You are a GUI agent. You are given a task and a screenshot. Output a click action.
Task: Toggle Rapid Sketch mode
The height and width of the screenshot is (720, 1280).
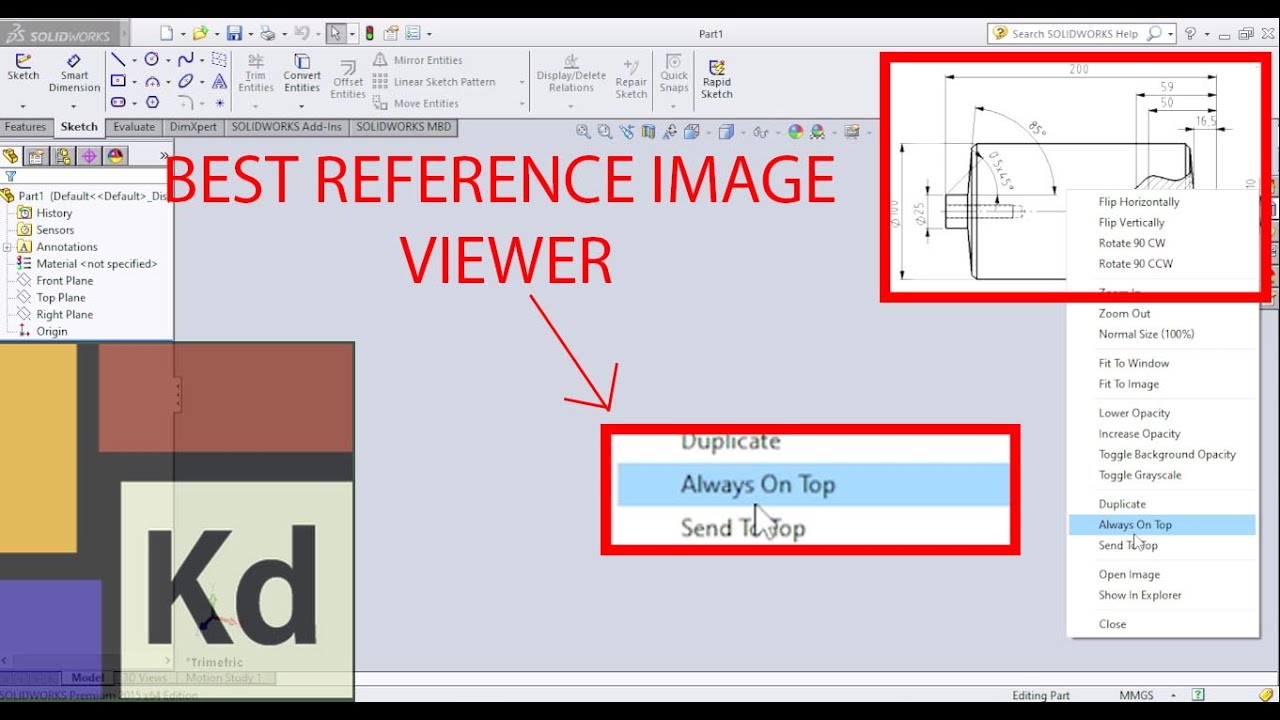pyautogui.click(x=716, y=79)
